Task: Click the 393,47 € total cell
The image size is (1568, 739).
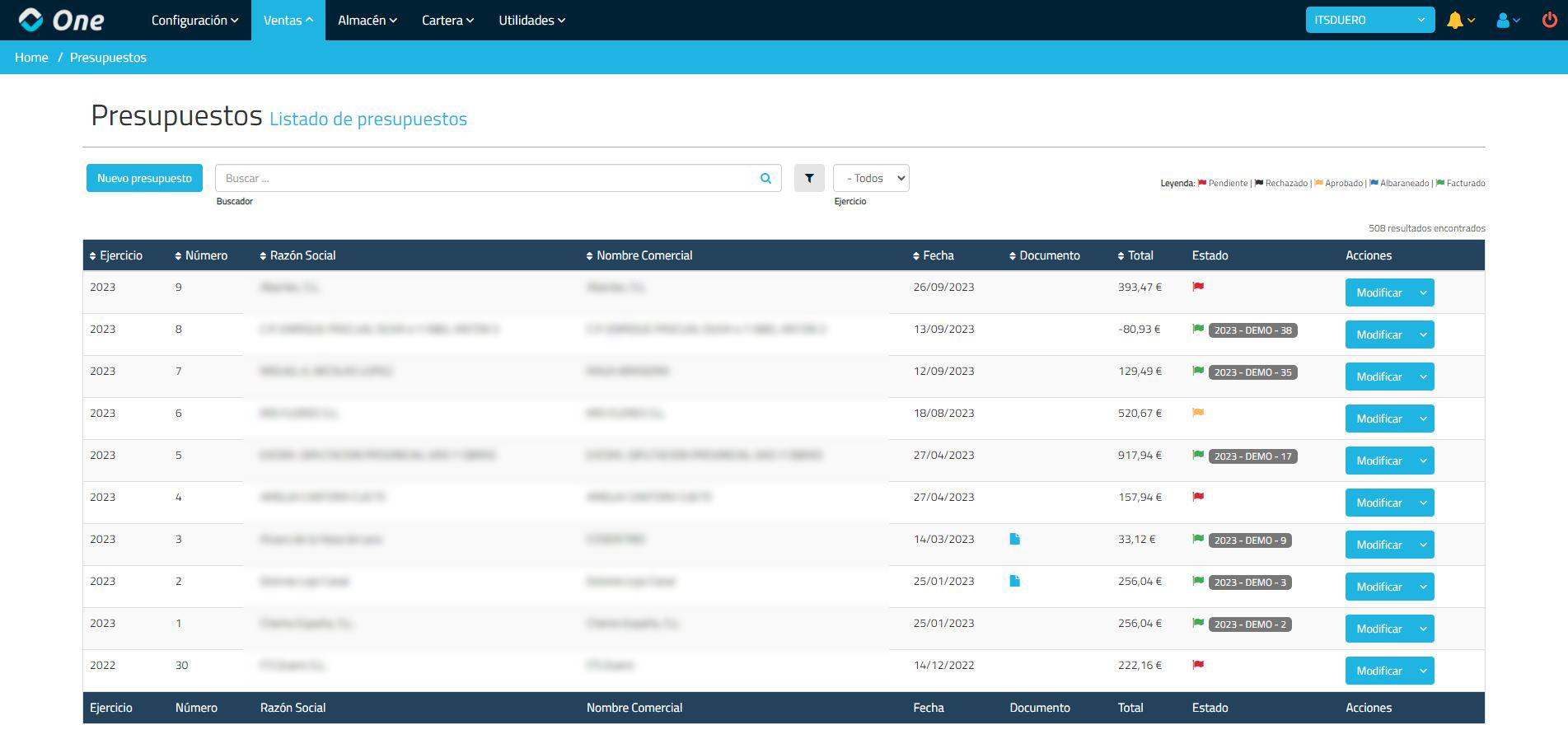Action: (x=1140, y=287)
